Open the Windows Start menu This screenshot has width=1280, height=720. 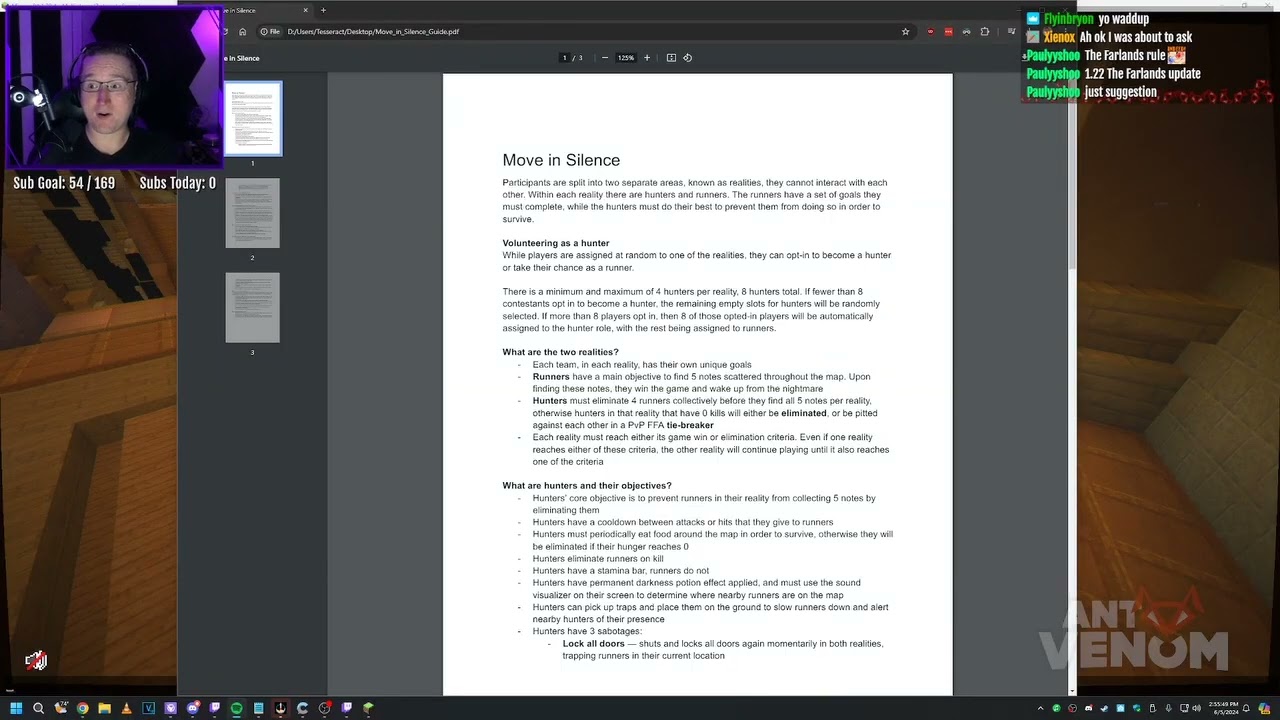coord(16,708)
